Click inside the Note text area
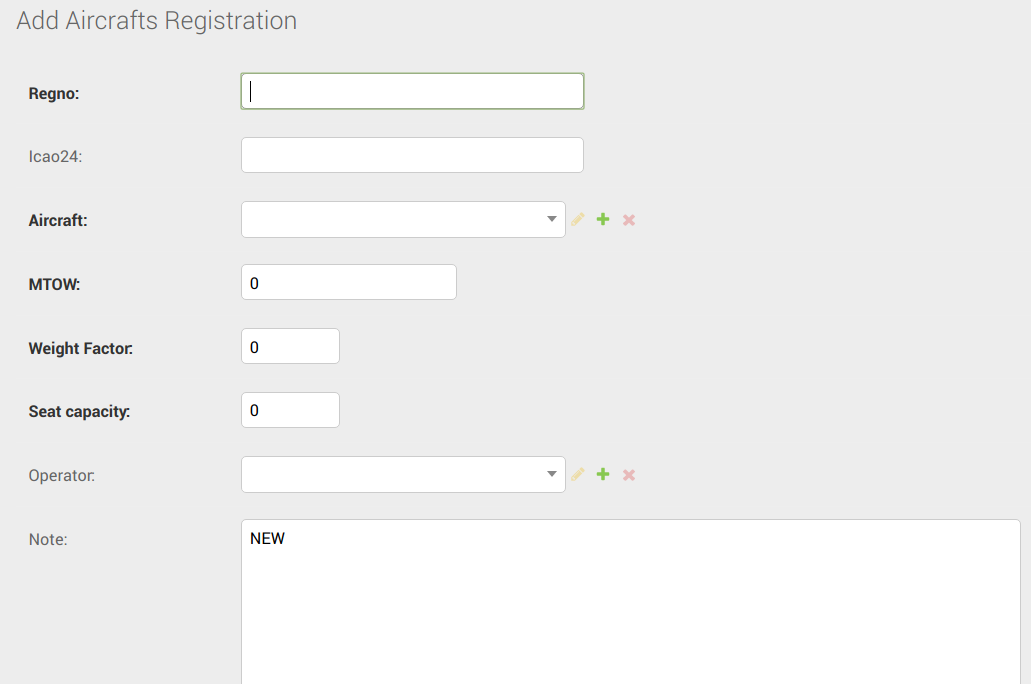 click(x=630, y=600)
